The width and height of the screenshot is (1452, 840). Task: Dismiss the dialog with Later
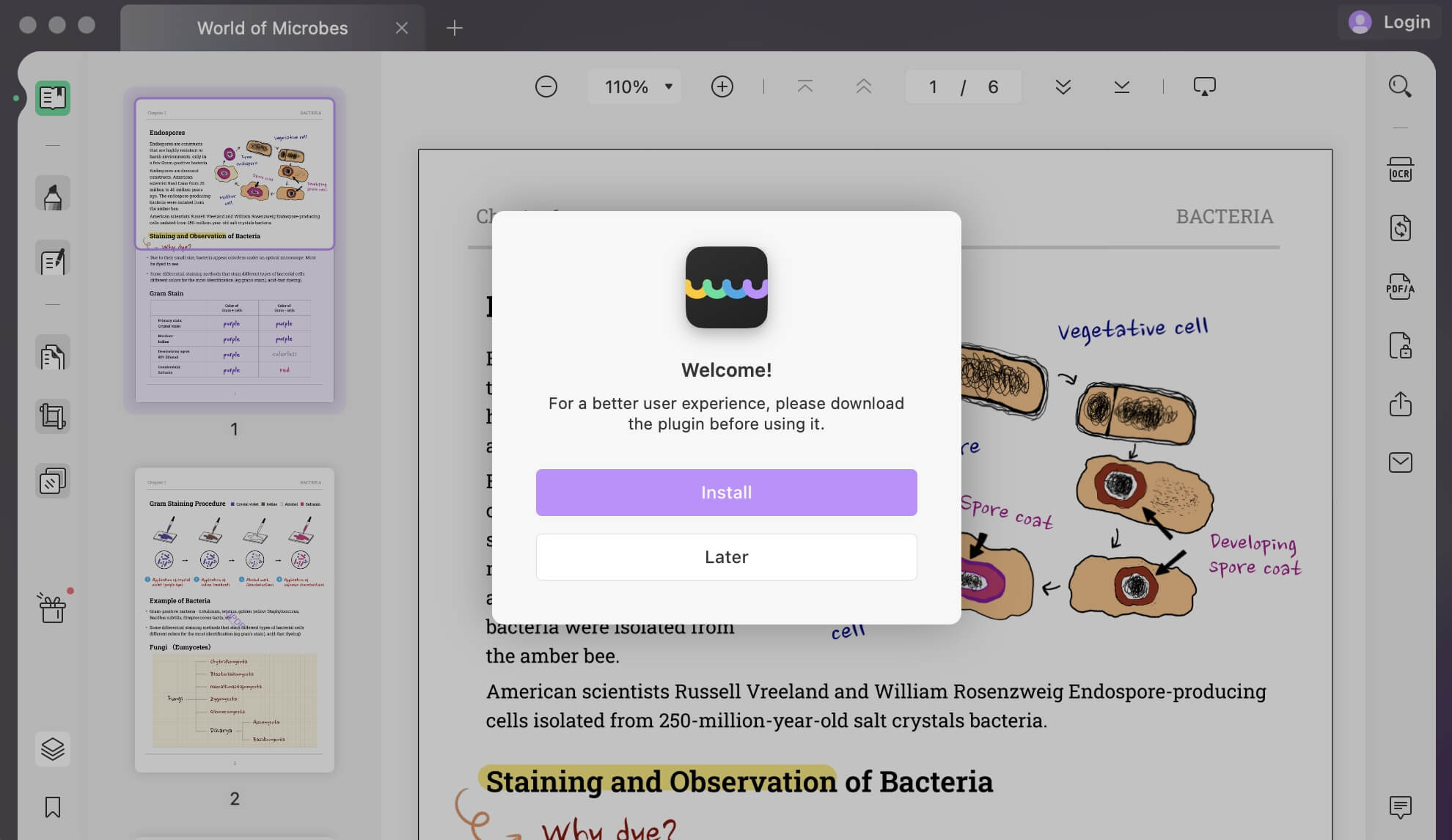point(726,556)
